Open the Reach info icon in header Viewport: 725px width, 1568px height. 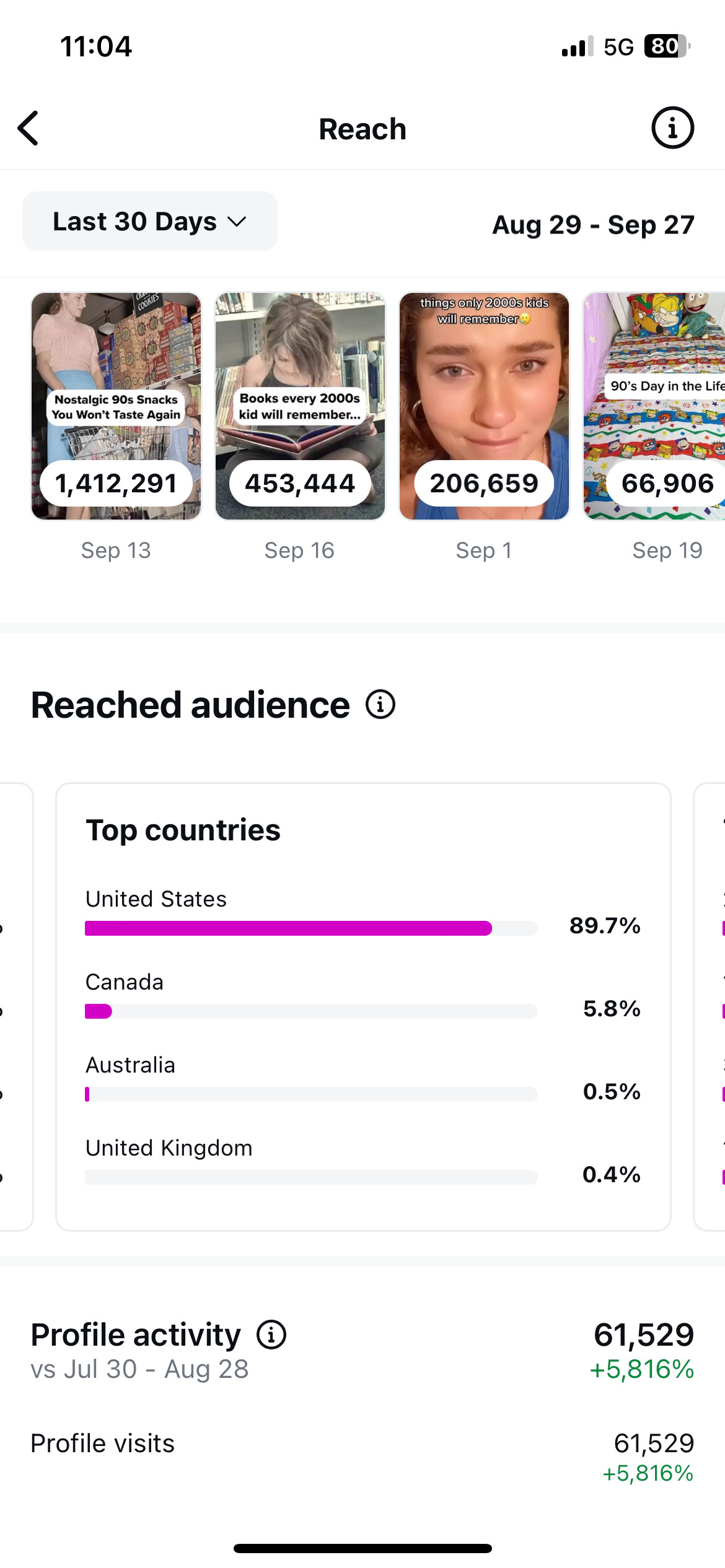[x=672, y=128]
